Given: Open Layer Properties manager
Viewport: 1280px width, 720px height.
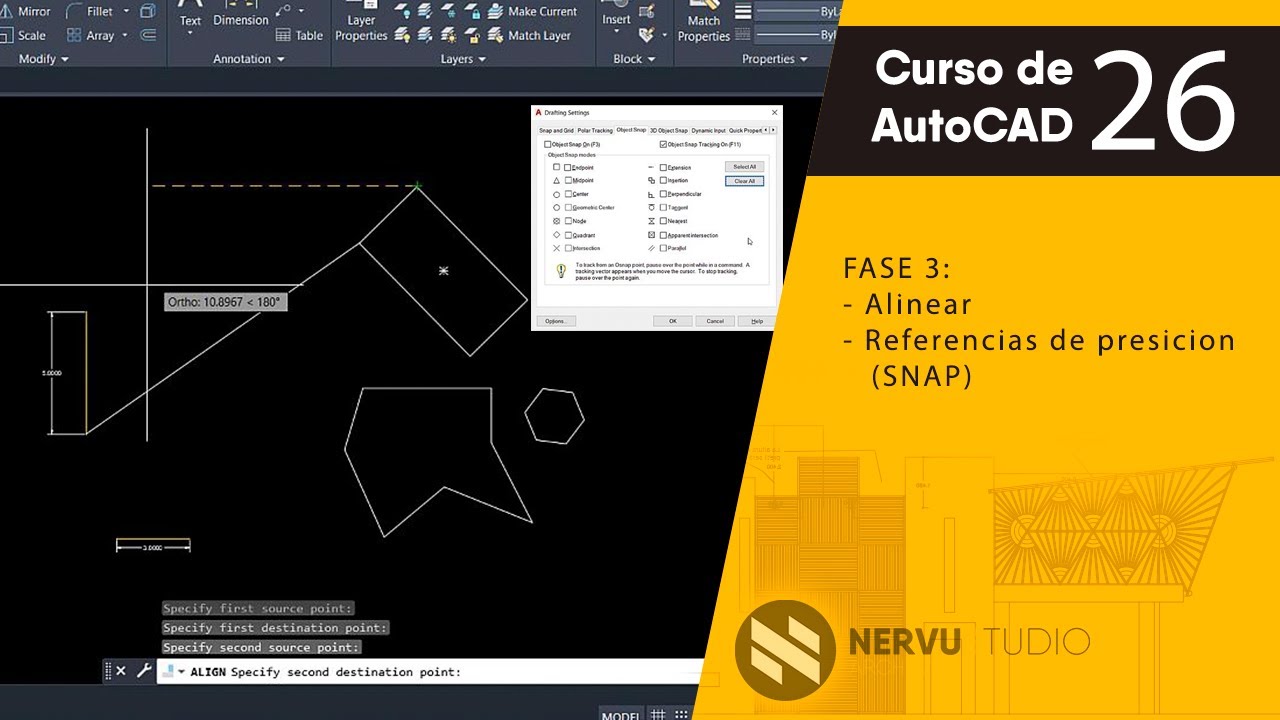Looking at the screenshot, I should 361,22.
